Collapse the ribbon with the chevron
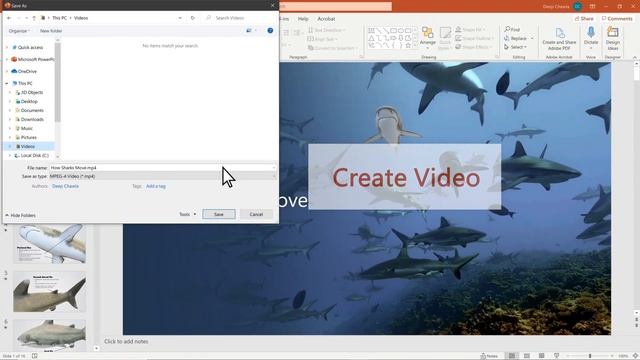The image size is (640, 360). click(x=635, y=57)
